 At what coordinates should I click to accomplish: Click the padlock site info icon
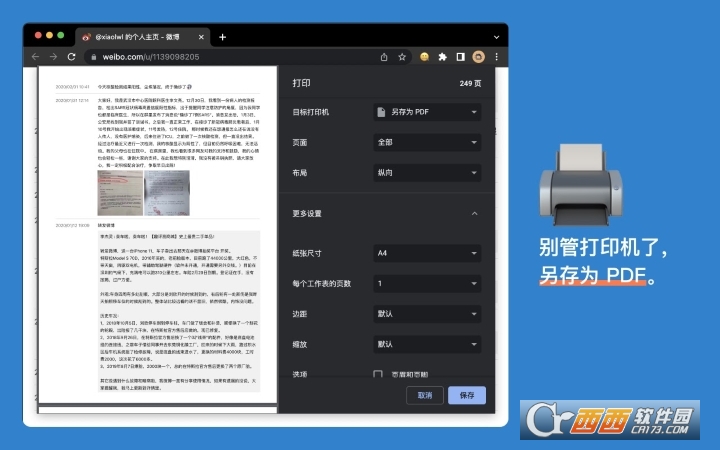94,57
